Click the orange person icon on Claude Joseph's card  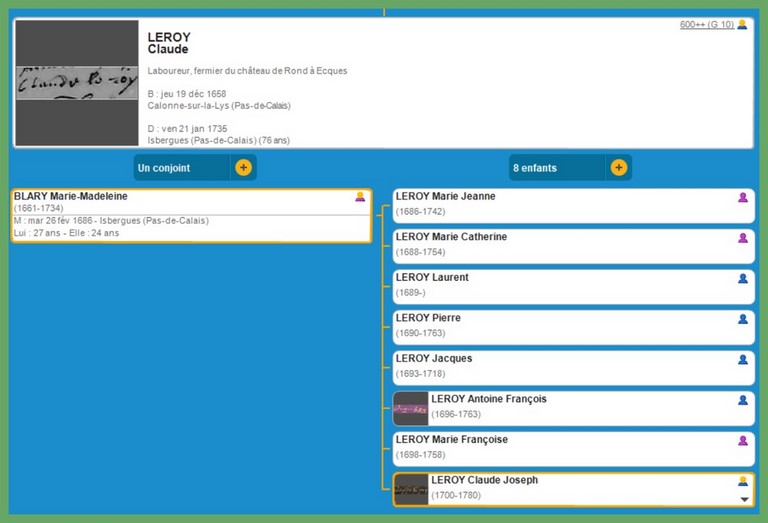742,481
